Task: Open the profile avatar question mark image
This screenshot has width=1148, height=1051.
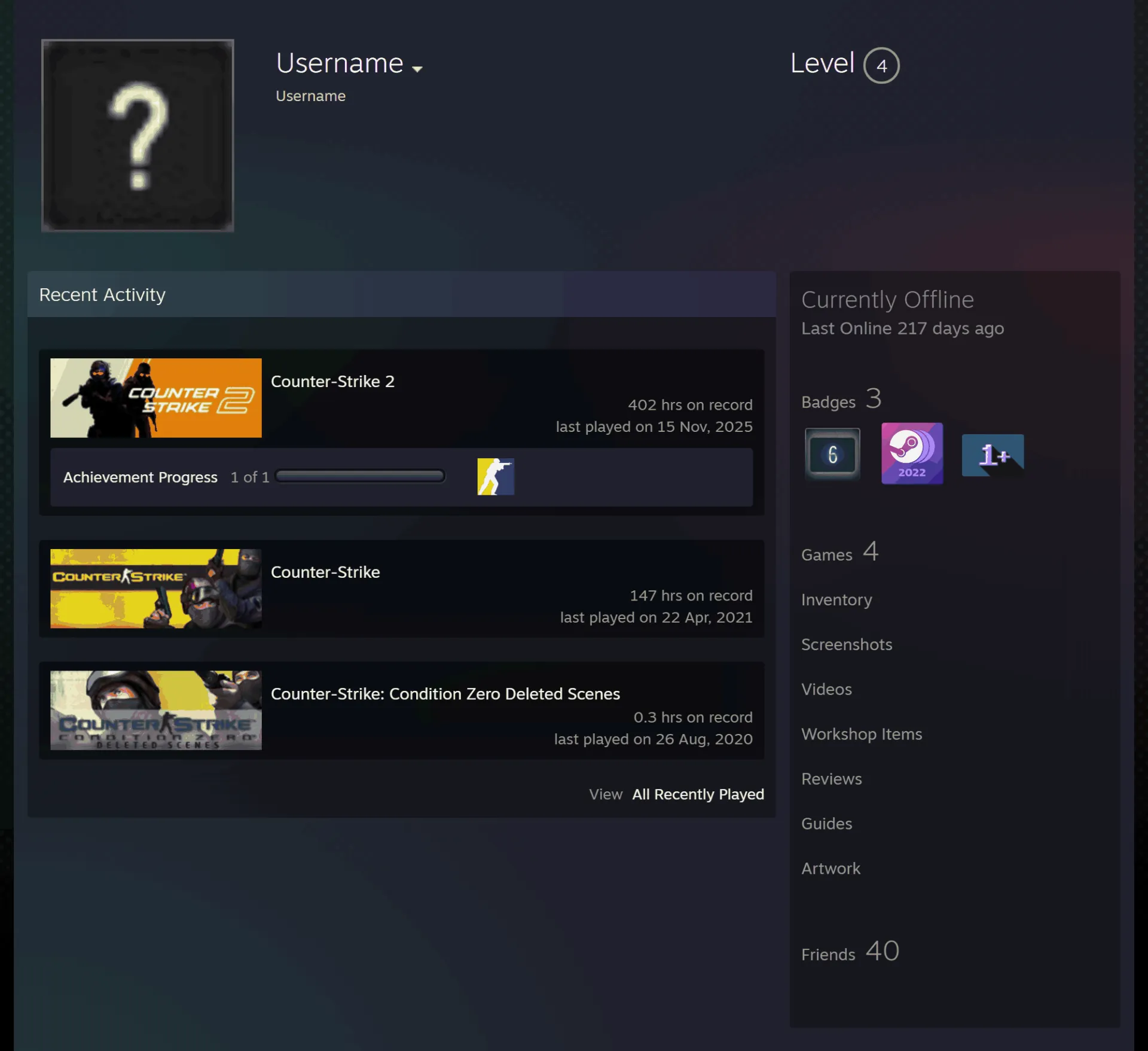Action: coord(138,135)
